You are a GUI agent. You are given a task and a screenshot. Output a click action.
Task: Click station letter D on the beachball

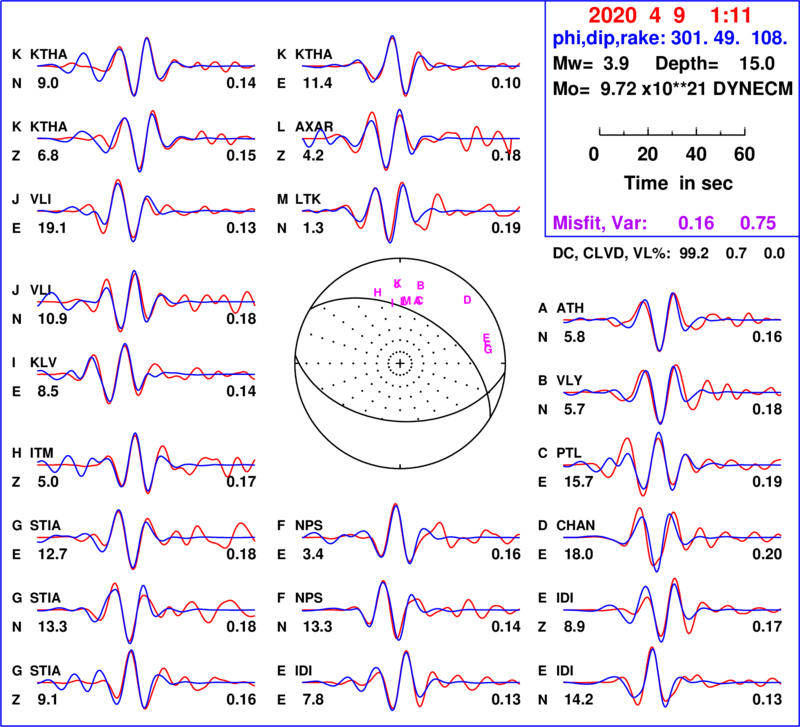tap(467, 300)
